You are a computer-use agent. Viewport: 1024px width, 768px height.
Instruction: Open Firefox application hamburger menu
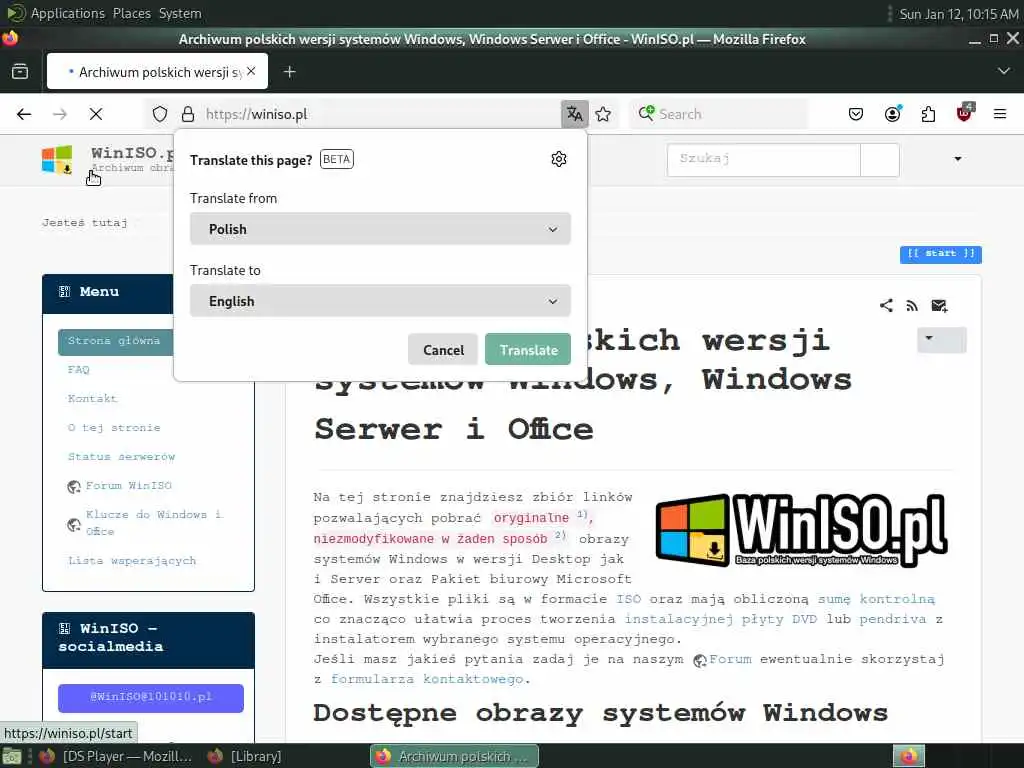[x=1000, y=114]
